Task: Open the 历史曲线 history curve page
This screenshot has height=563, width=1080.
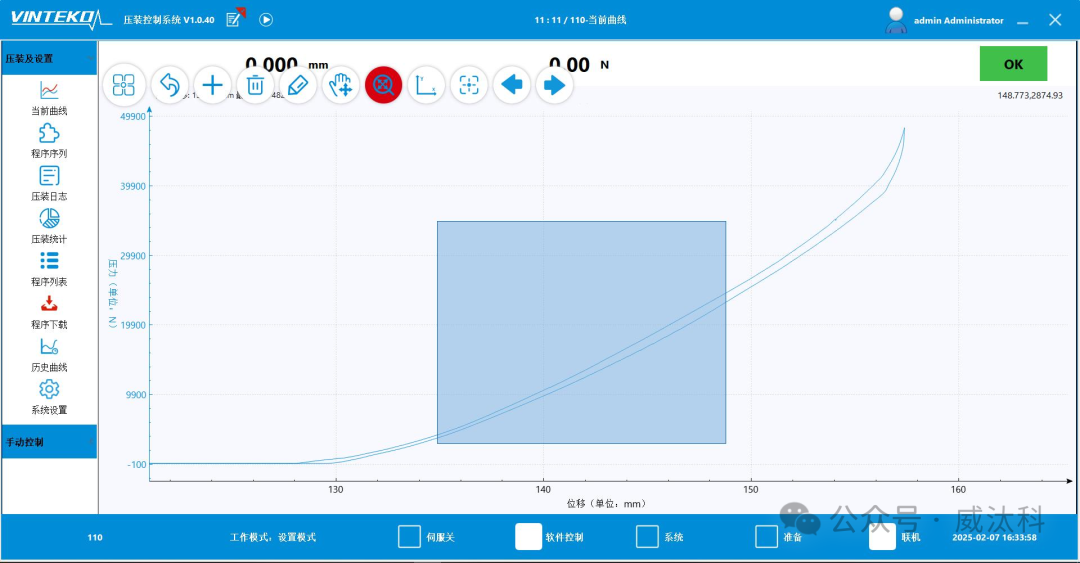Action: click(x=49, y=354)
